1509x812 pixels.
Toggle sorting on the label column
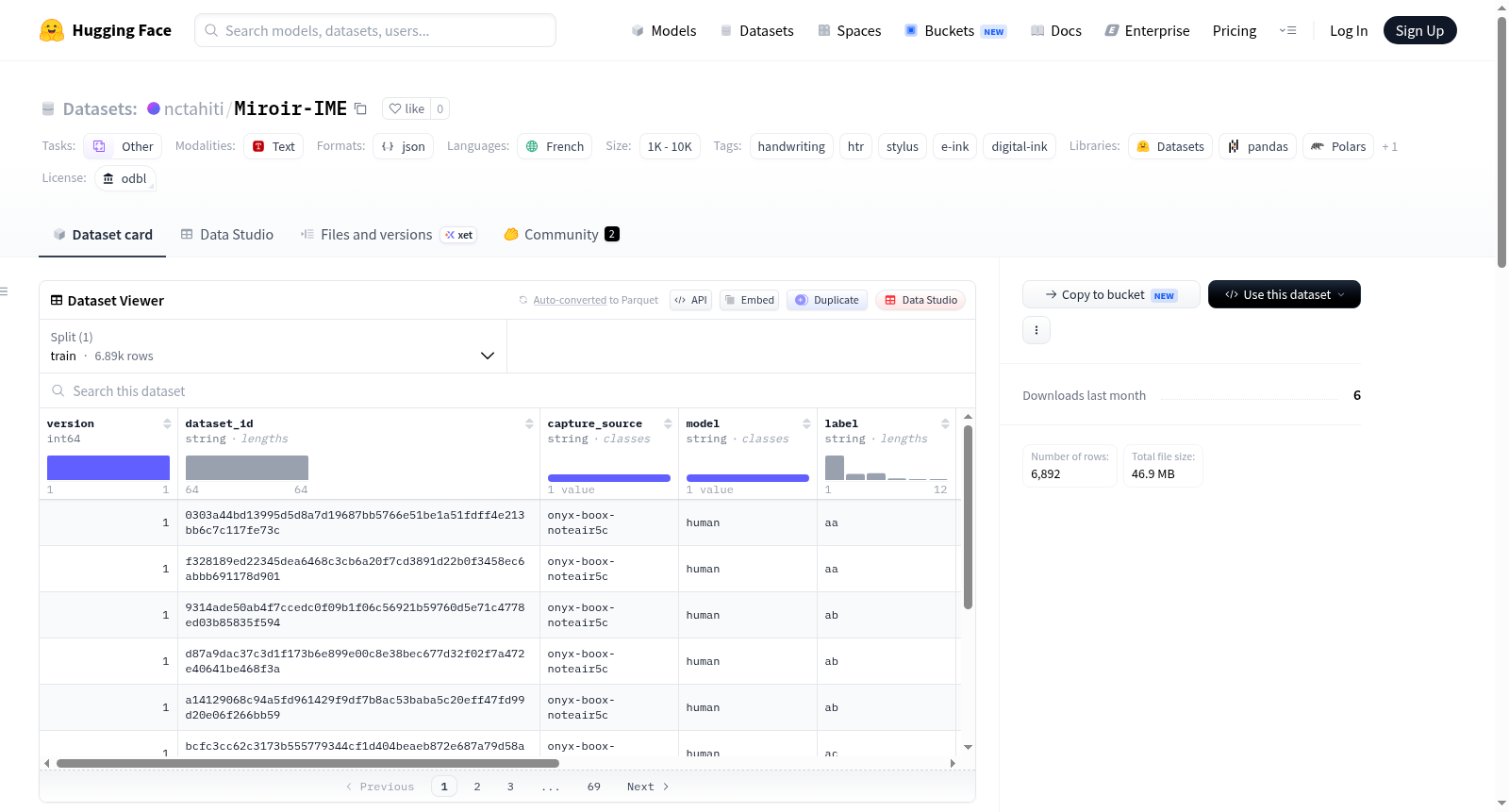[x=945, y=423]
